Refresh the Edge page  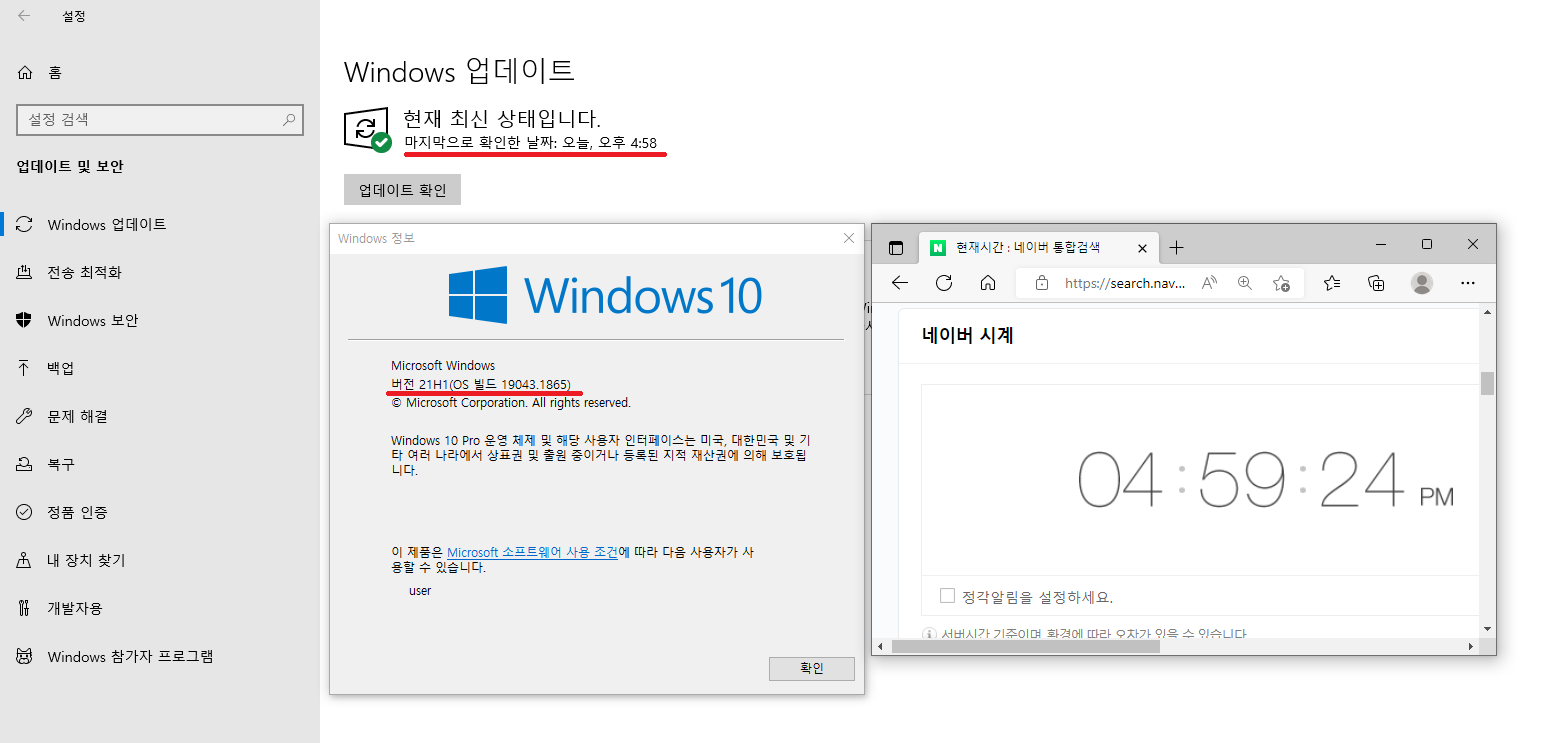tap(943, 283)
